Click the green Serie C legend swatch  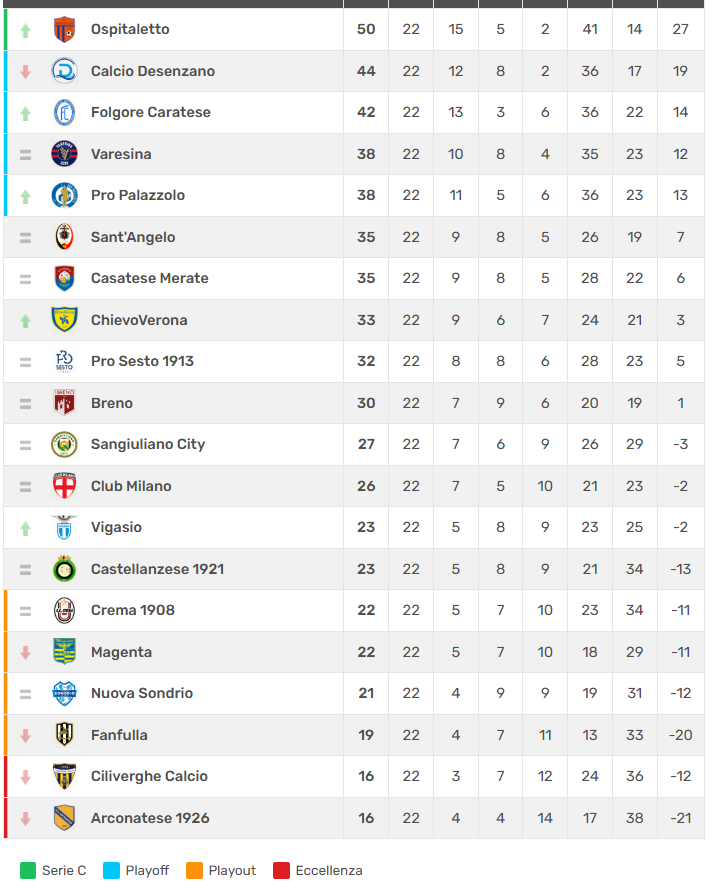point(28,870)
